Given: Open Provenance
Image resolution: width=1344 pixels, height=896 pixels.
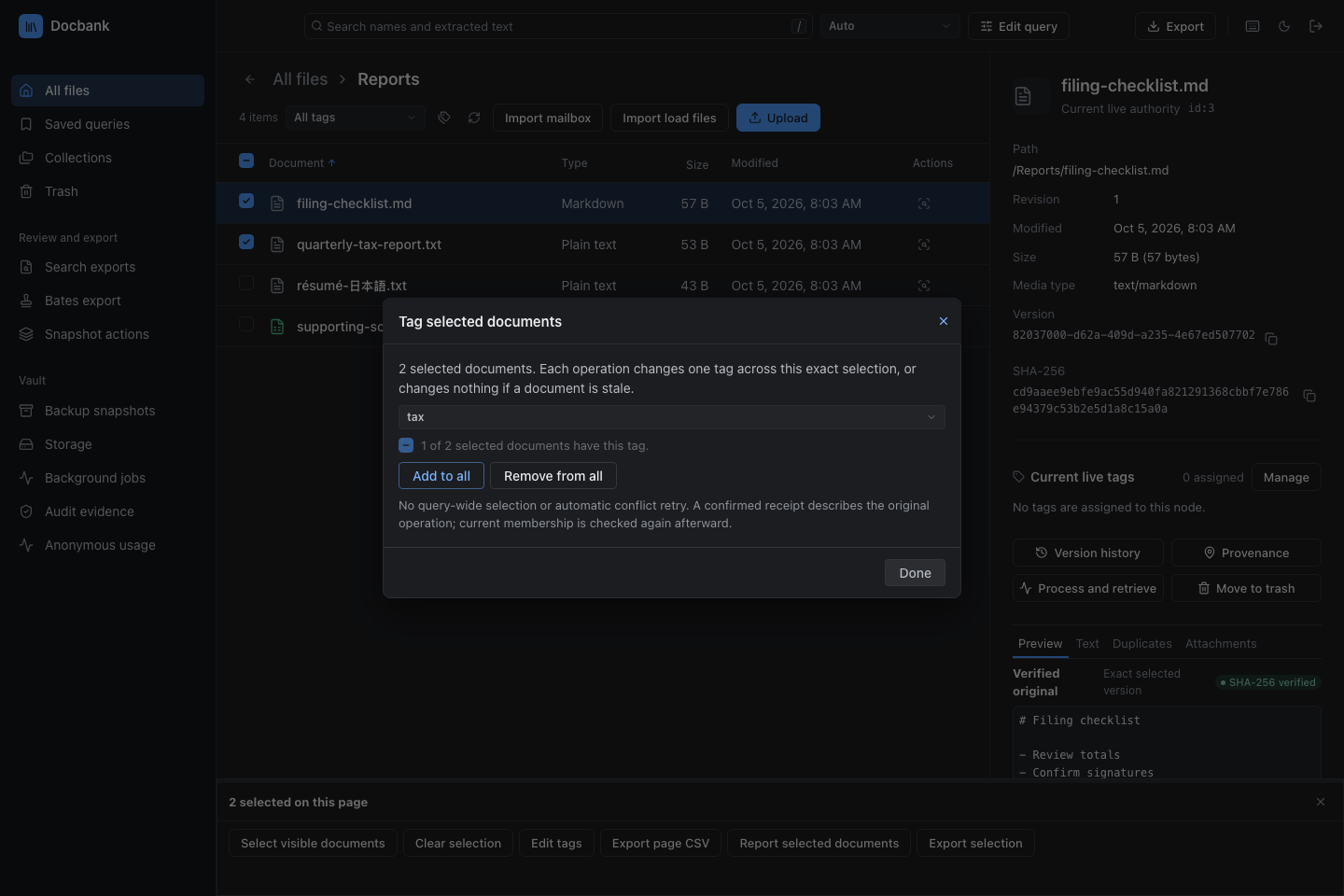Looking at the screenshot, I should coord(1246,553).
